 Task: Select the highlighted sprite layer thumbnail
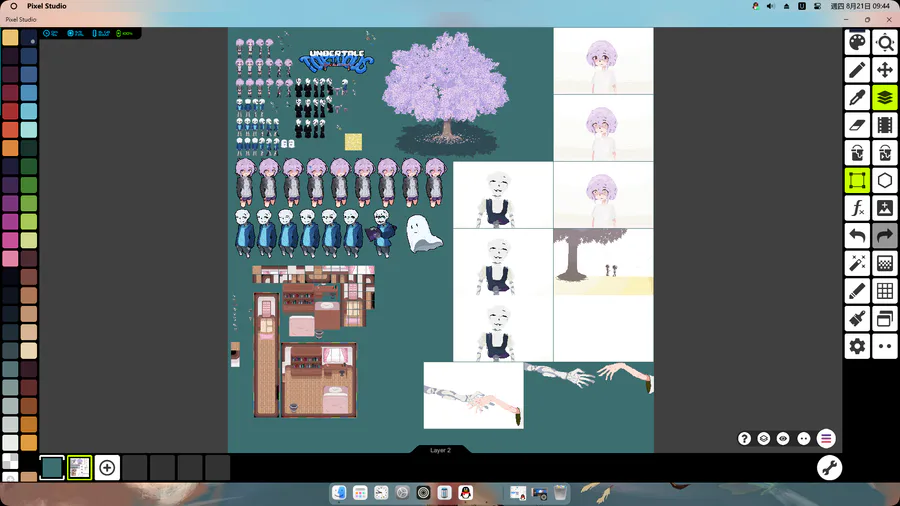coord(79,468)
